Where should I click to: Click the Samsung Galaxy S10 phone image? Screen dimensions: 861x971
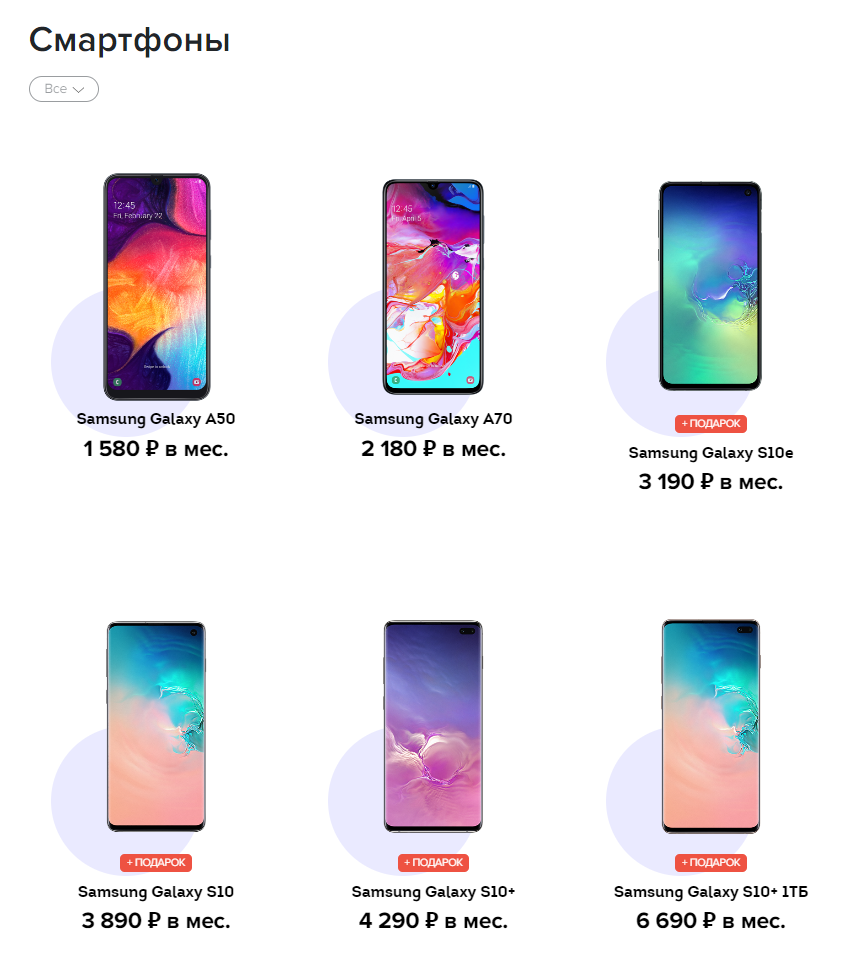[x=156, y=726]
